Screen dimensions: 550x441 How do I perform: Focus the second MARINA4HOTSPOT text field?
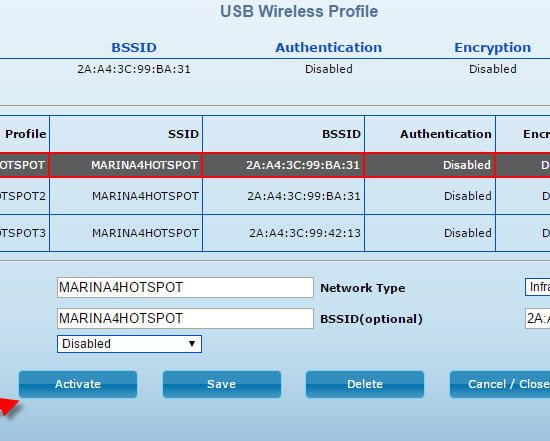[185, 318]
